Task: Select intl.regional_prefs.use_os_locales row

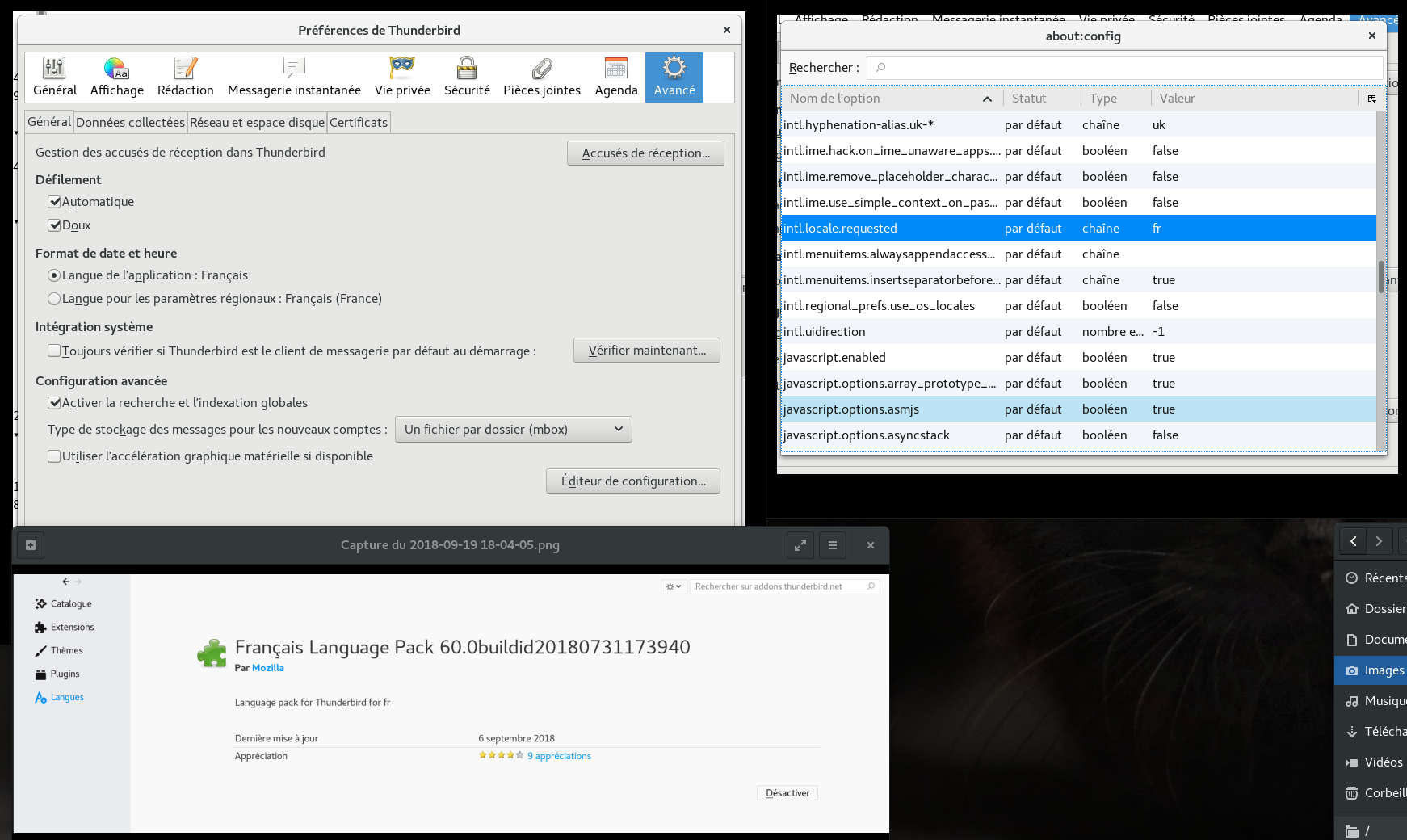Action: tap(1079, 306)
